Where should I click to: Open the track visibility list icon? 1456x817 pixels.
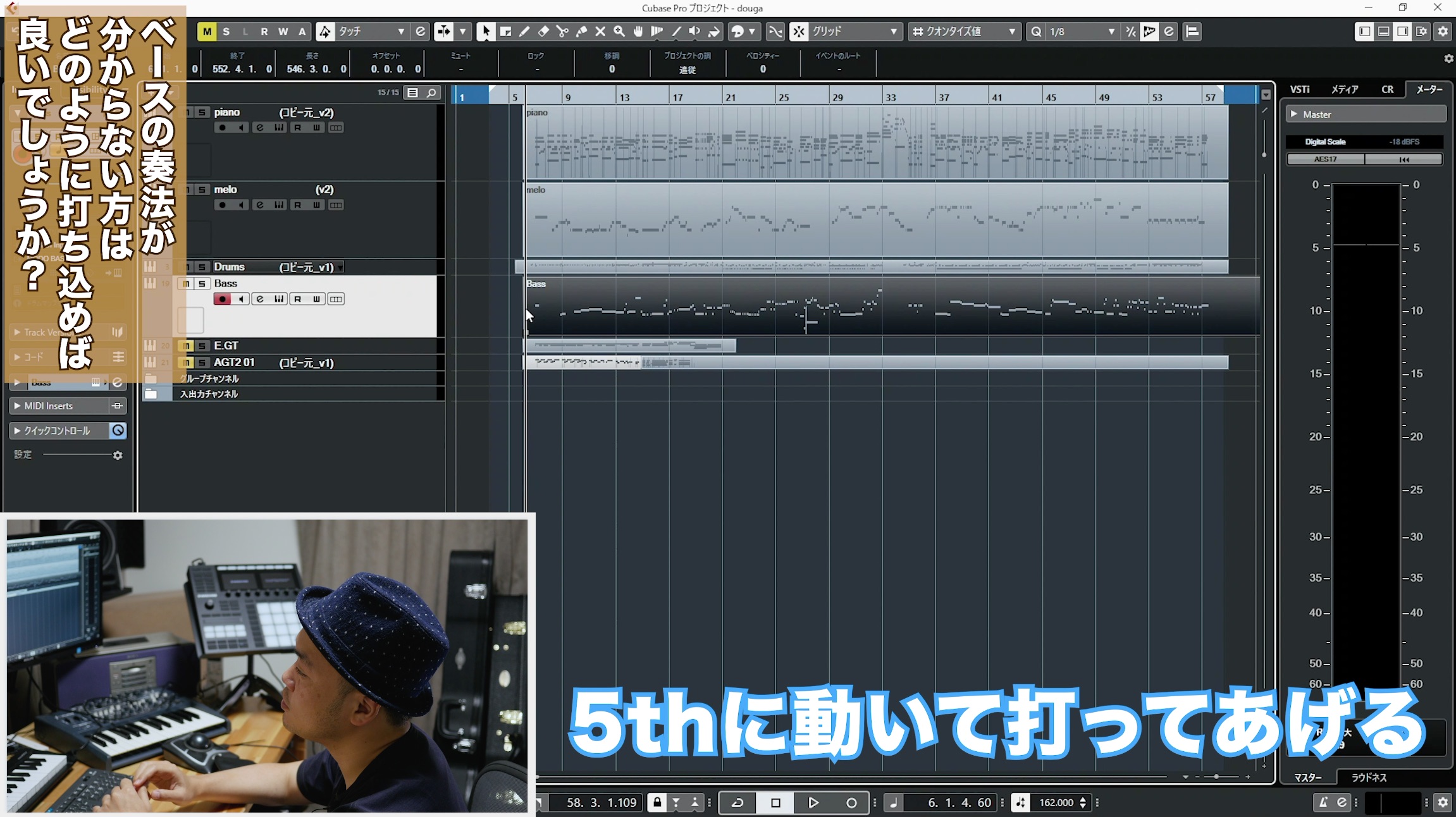(413, 93)
